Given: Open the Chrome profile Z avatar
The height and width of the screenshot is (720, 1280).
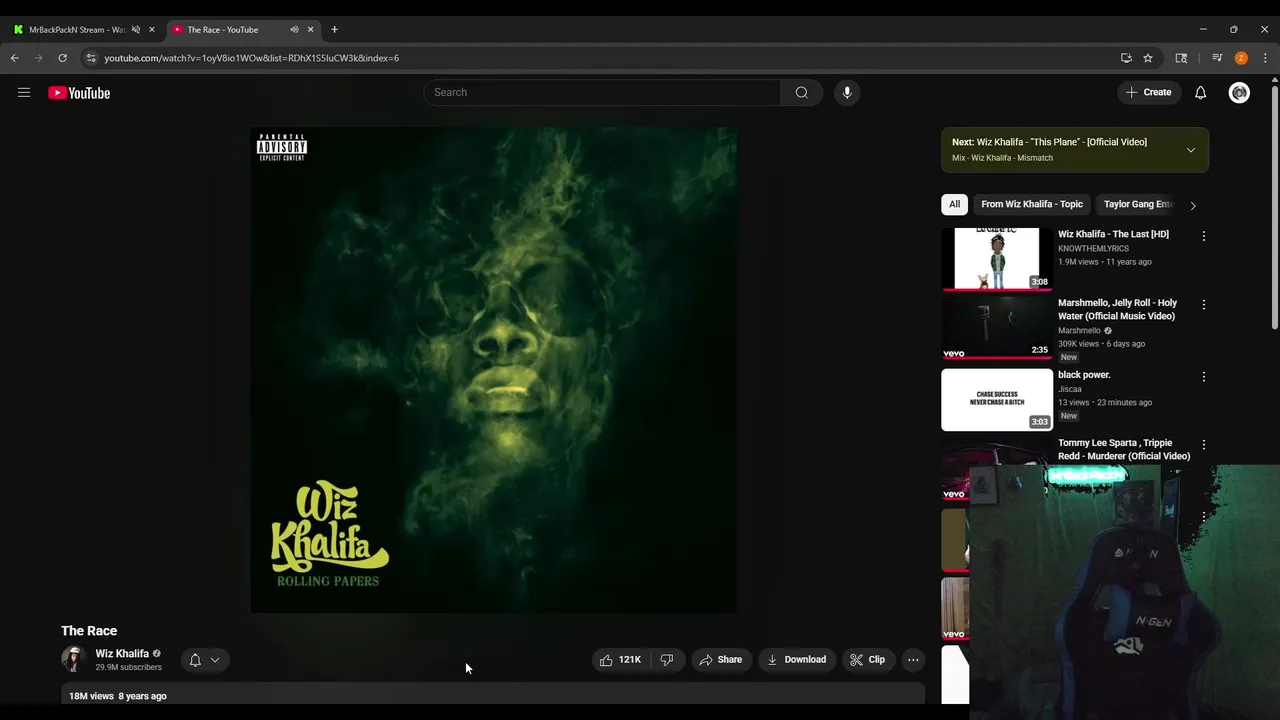Looking at the screenshot, I should 1241,58.
